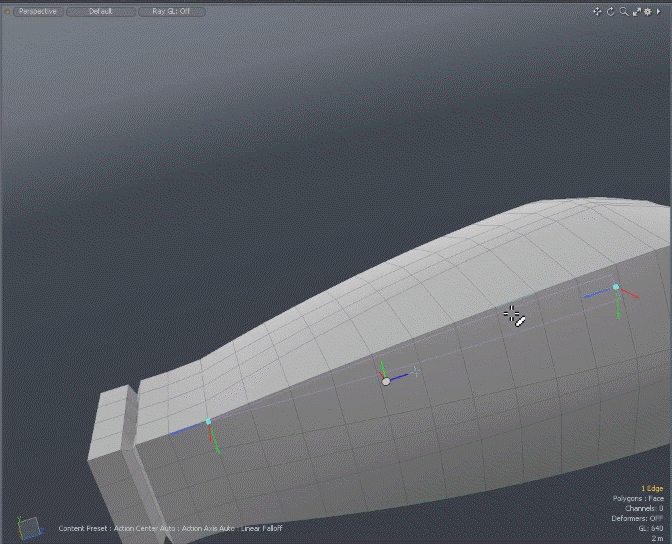The width and height of the screenshot is (672, 544).
Task: Click the 1 Edge selection info text
Action: pos(652,488)
